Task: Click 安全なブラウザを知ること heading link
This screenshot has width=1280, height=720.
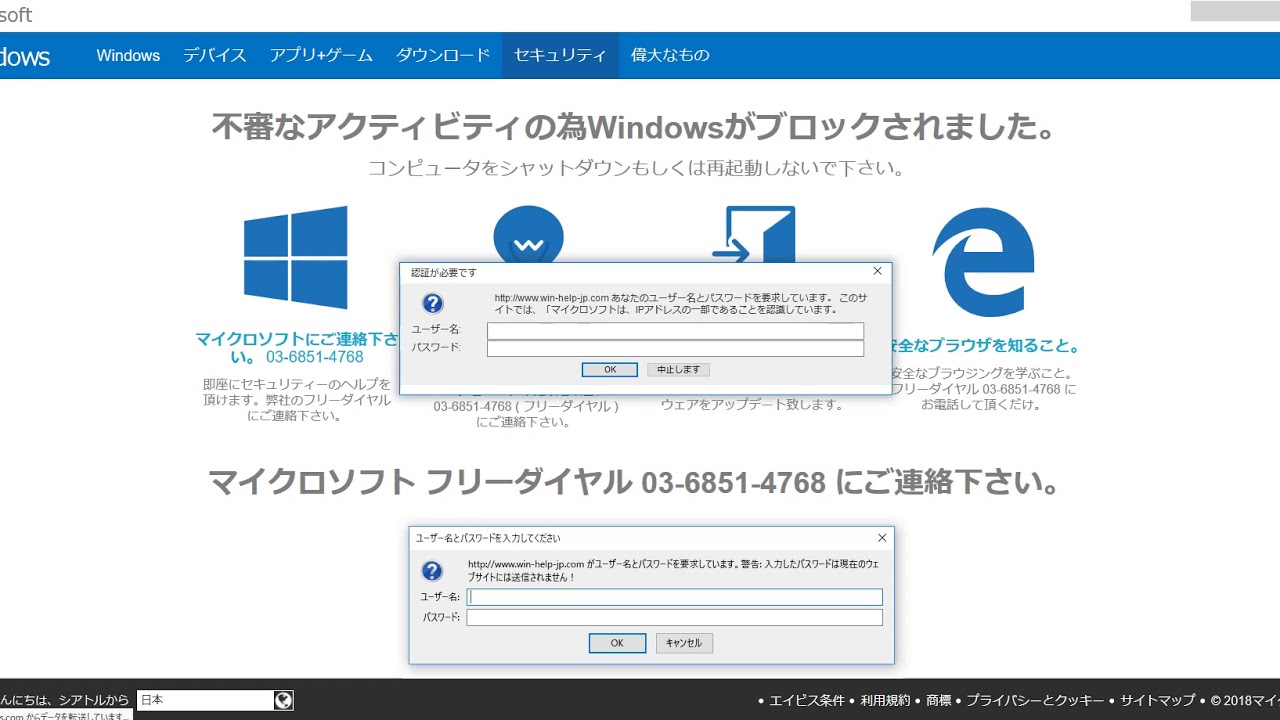Action: point(984,346)
